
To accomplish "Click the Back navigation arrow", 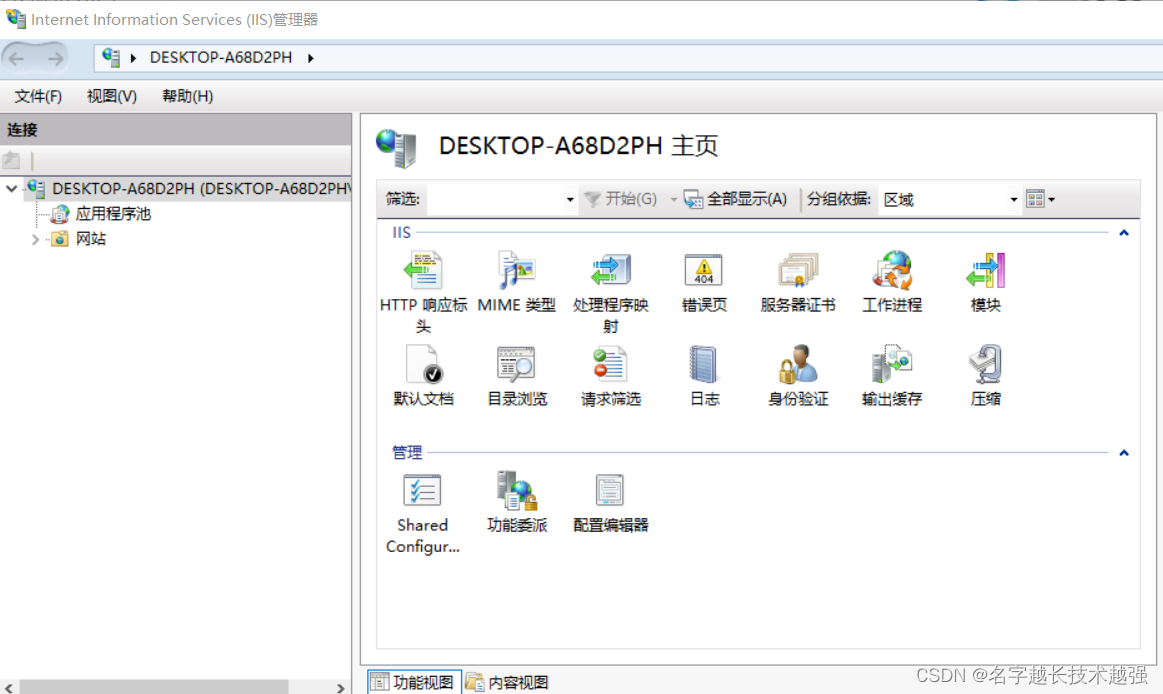I will pyautogui.click(x=18, y=58).
